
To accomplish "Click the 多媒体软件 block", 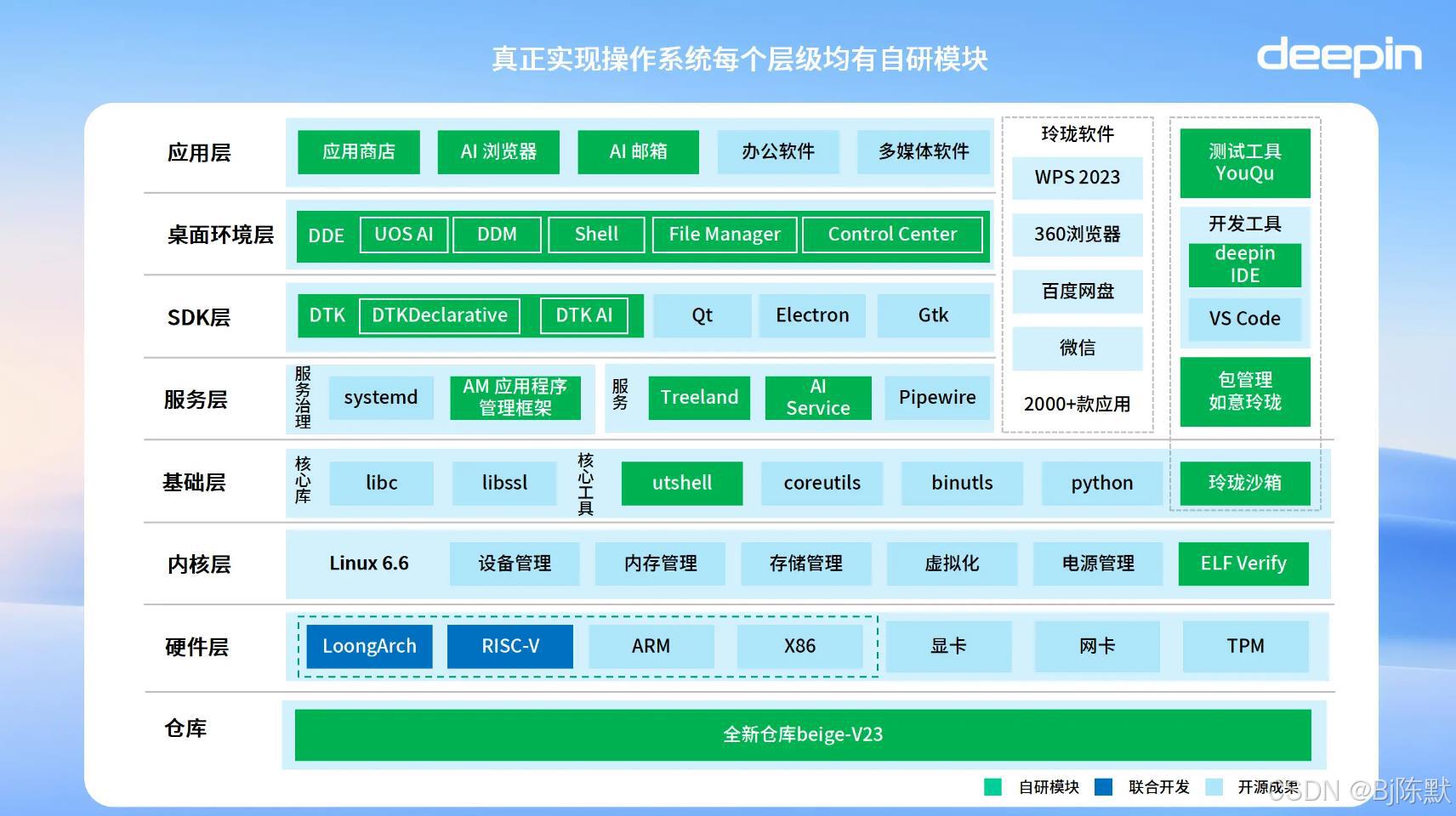I will (x=924, y=152).
